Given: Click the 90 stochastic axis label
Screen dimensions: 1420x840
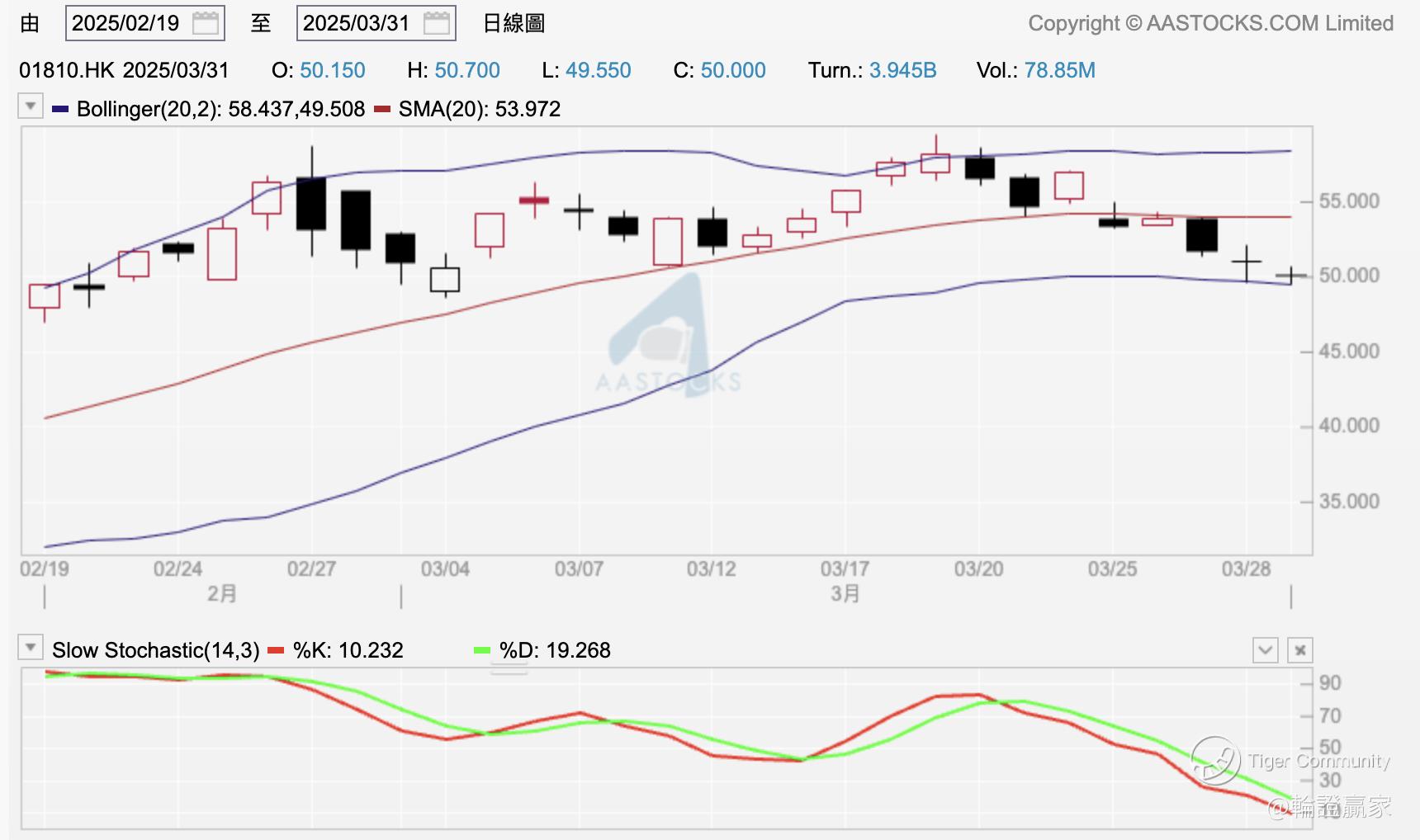Looking at the screenshot, I should (x=1330, y=683).
